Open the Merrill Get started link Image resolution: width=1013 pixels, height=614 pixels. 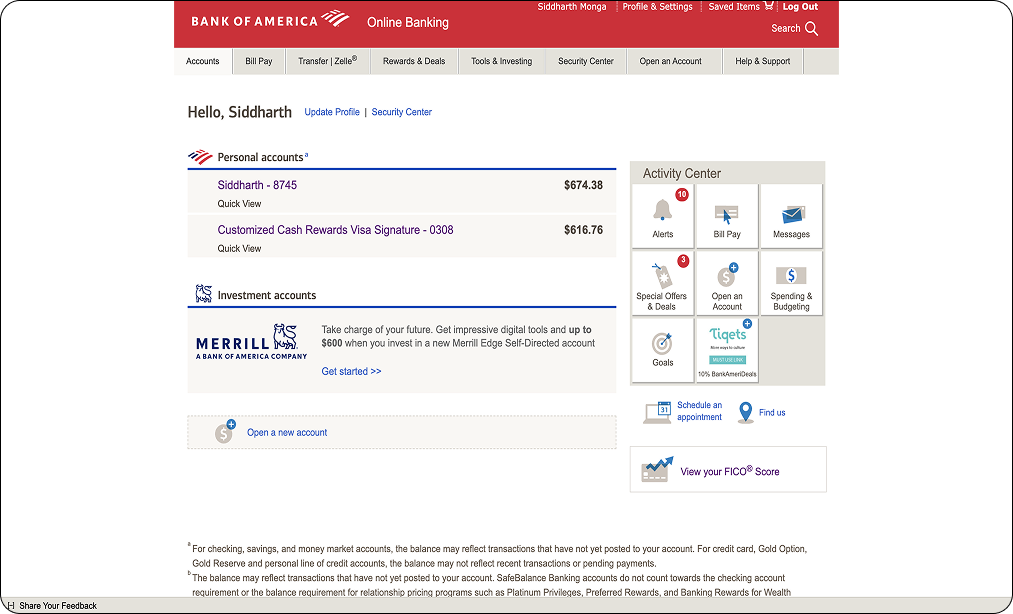351,371
